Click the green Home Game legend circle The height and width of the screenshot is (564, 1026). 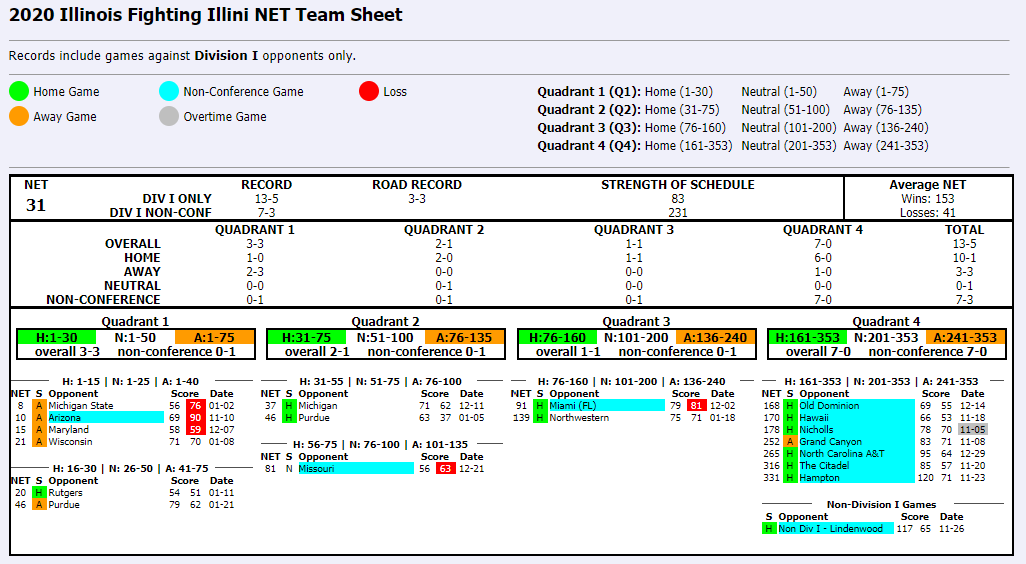click(20, 91)
